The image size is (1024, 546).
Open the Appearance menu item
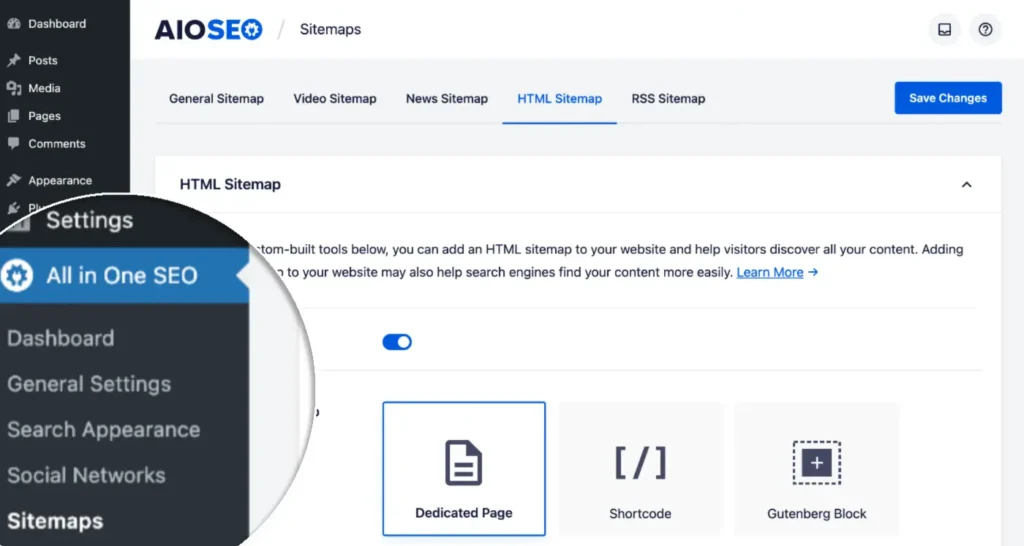(x=60, y=180)
